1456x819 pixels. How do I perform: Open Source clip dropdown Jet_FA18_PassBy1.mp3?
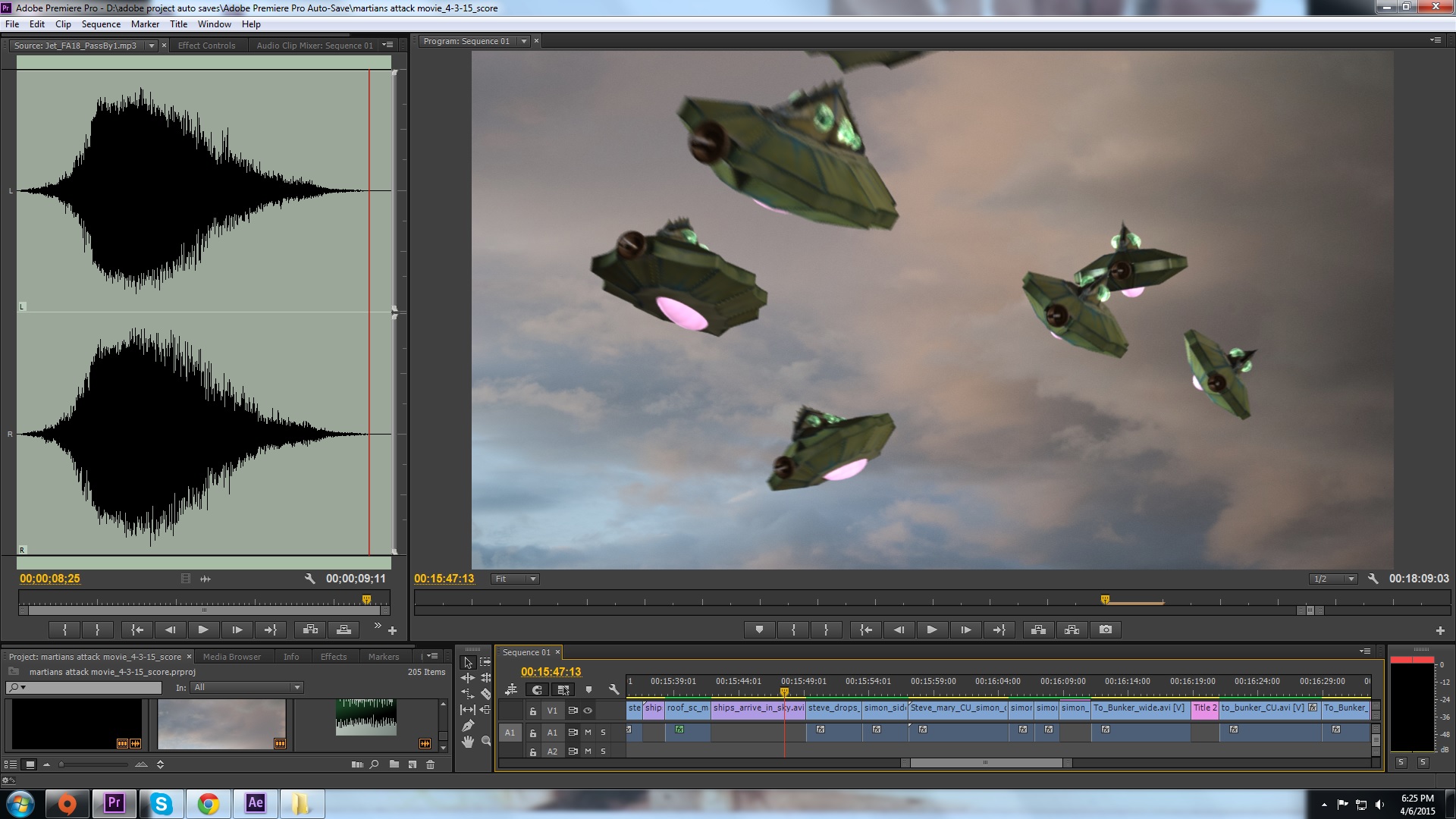152,45
